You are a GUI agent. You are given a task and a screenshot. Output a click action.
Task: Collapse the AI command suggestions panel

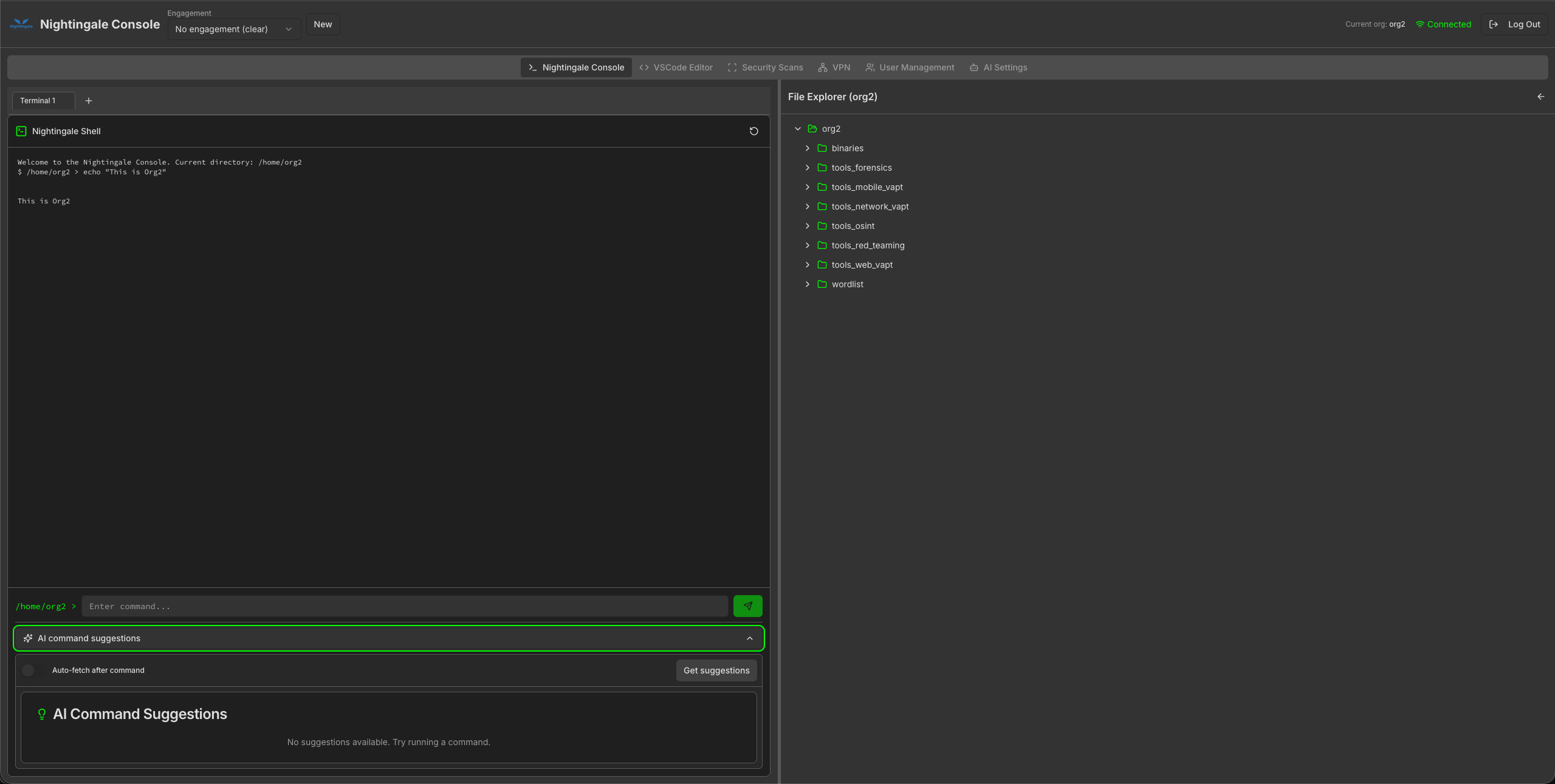click(x=750, y=638)
